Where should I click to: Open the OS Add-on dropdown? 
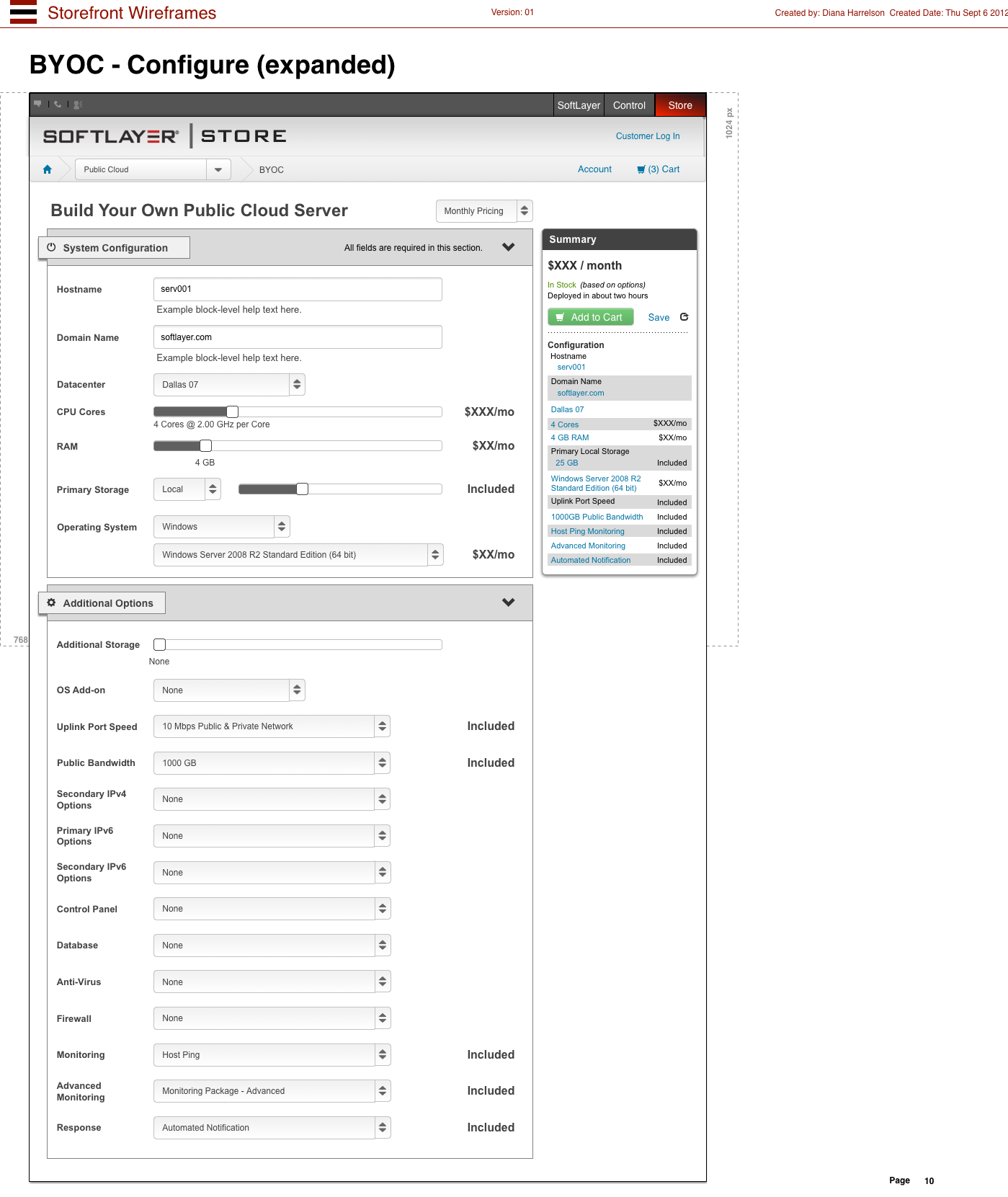229,690
